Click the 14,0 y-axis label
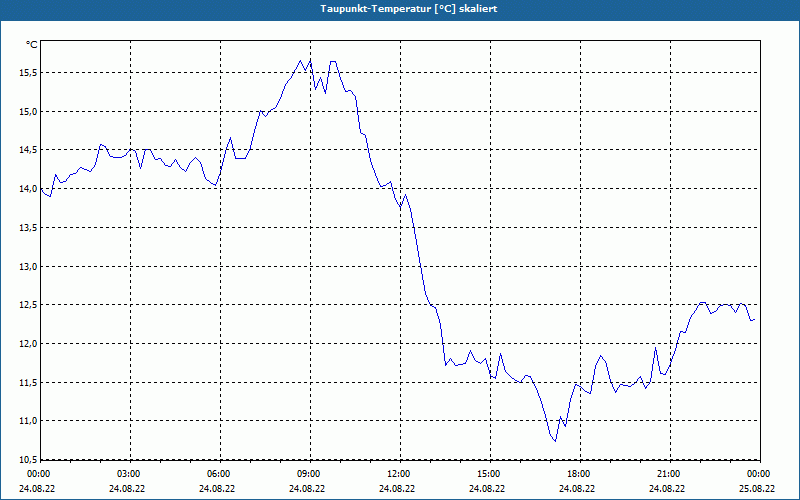Image resolution: width=800 pixels, height=500 pixels. coord(28,189)
